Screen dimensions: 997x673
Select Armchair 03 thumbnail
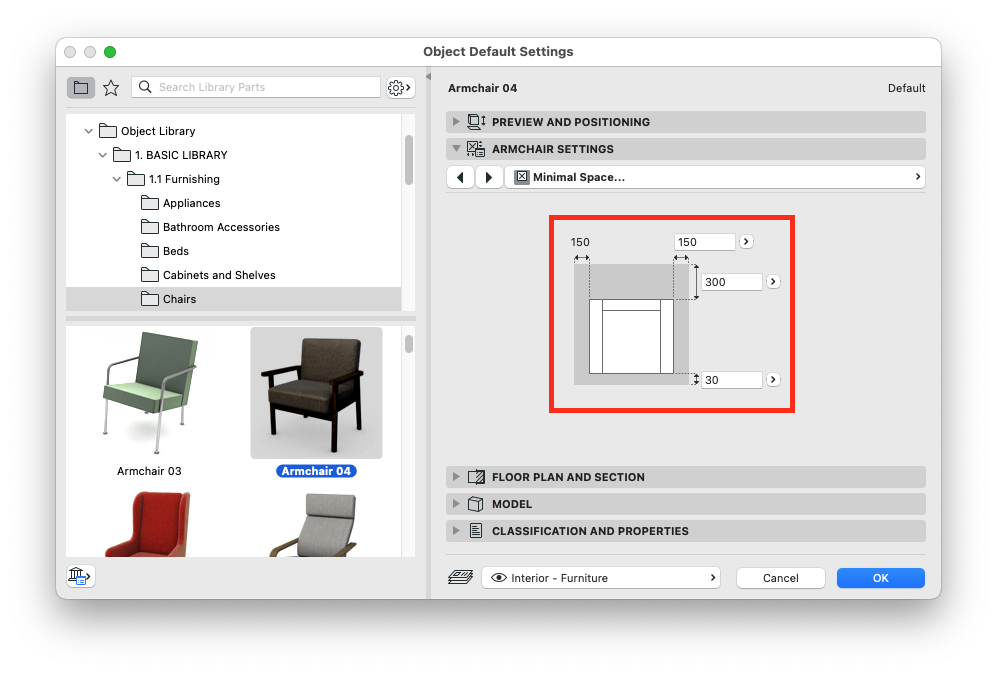click(150, 393)
